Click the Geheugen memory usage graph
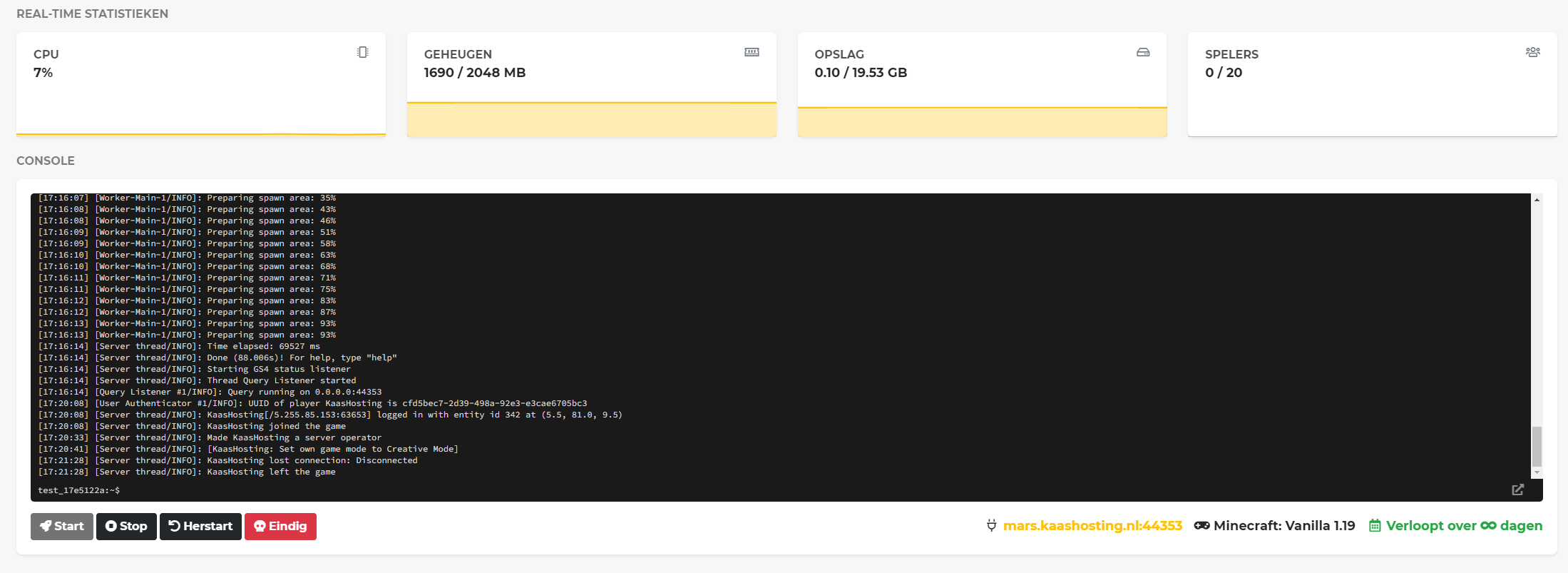 (x=591, y=119)
